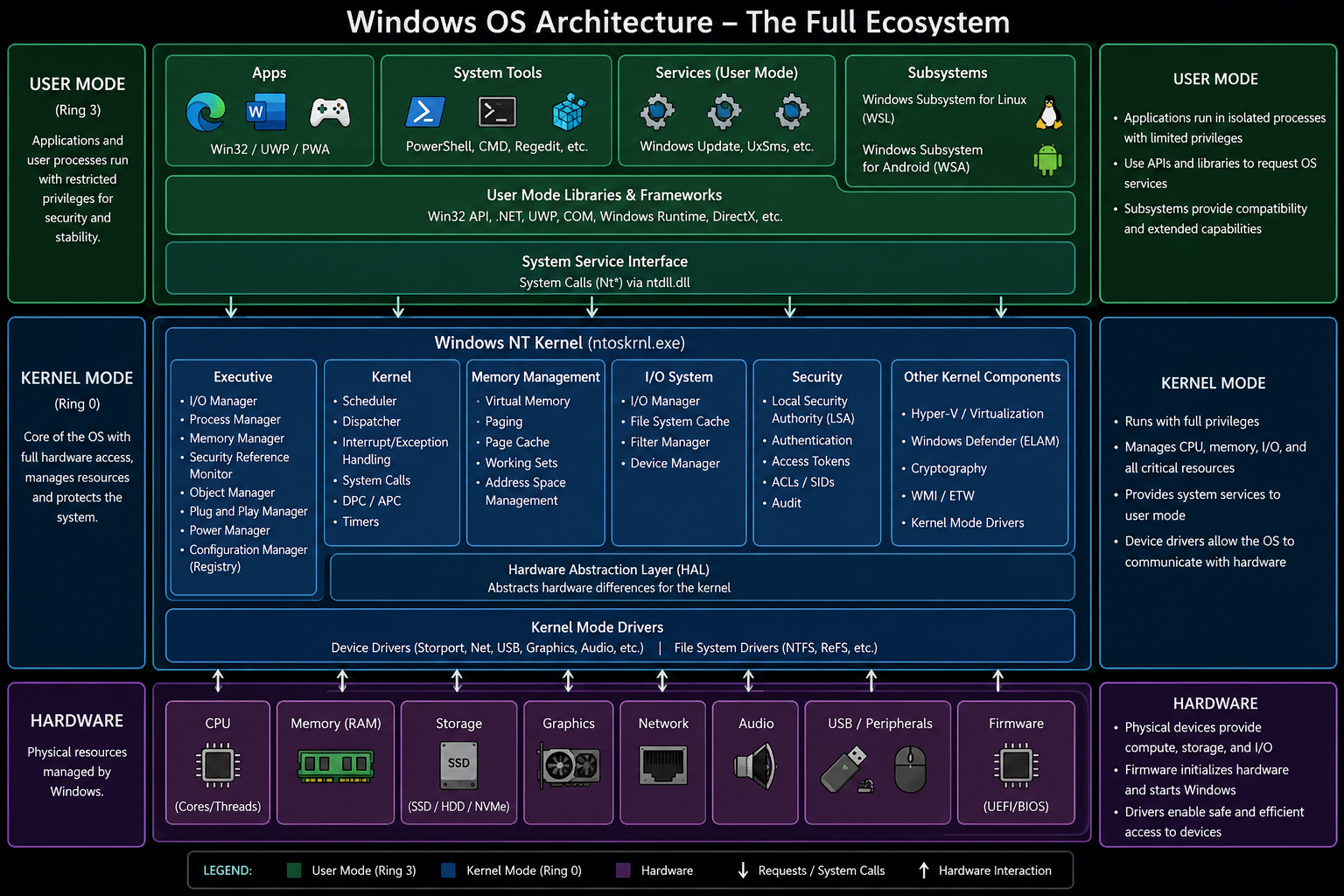Select the Executive box heading
The height and width of the screenshot is (896, 1344).
243,377
